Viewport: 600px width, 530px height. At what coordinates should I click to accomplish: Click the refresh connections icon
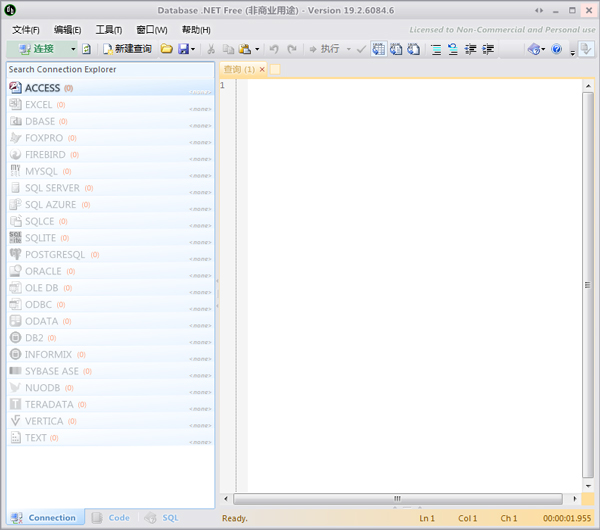pyautogui.click(x=87, y=49)
